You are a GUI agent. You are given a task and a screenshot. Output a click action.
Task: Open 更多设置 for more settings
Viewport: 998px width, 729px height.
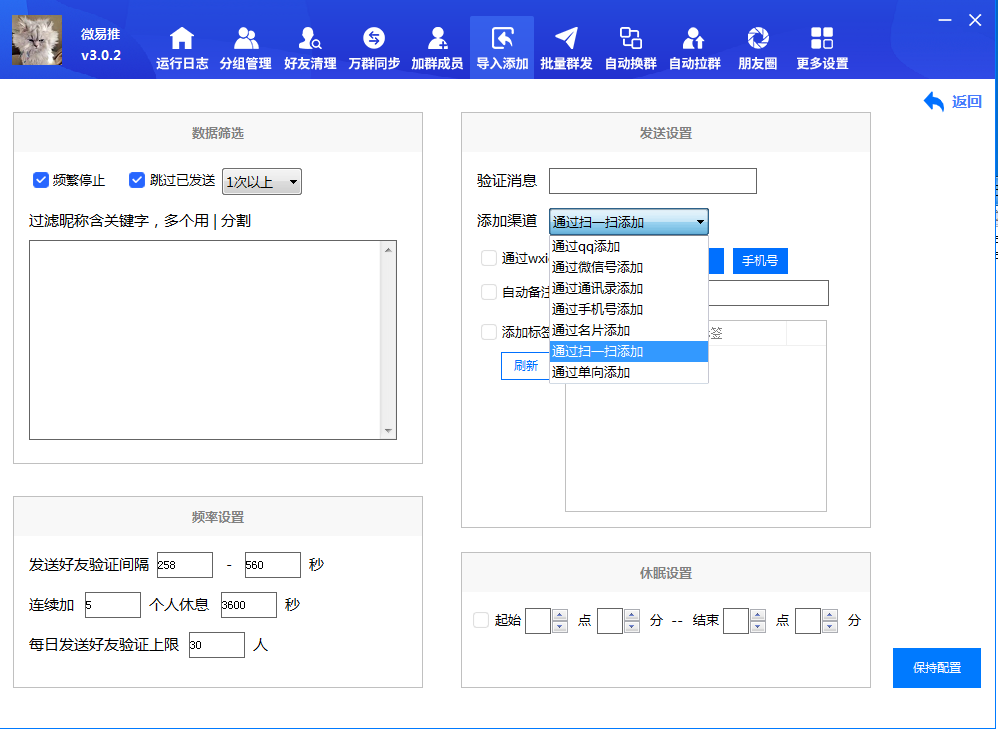click(821, 45)
